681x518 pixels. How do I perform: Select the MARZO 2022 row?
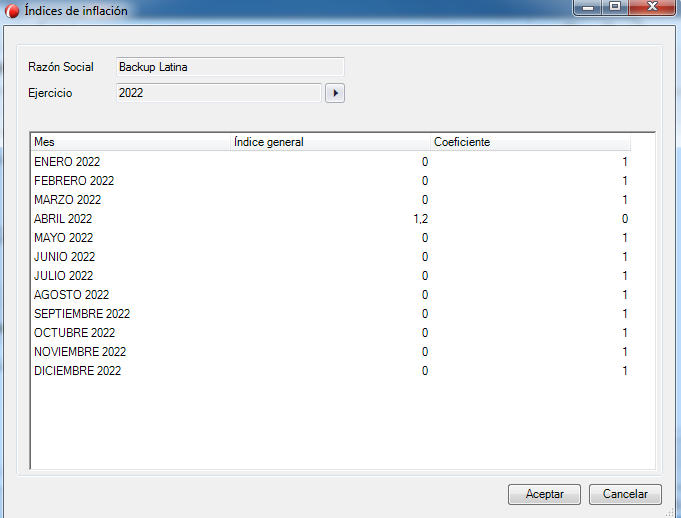coord(331,200)
